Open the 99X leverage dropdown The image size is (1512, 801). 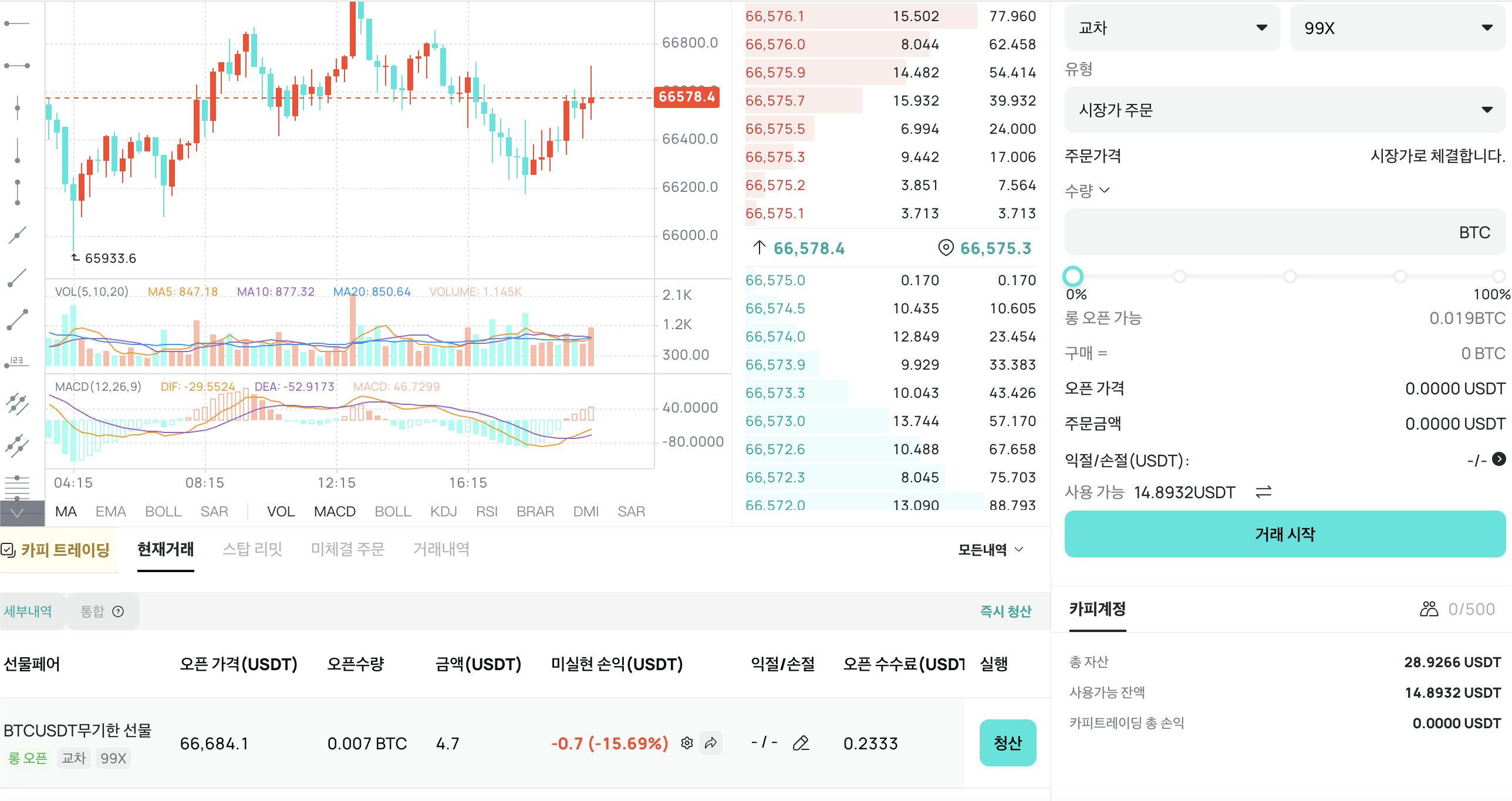(x=1398, y=28)
